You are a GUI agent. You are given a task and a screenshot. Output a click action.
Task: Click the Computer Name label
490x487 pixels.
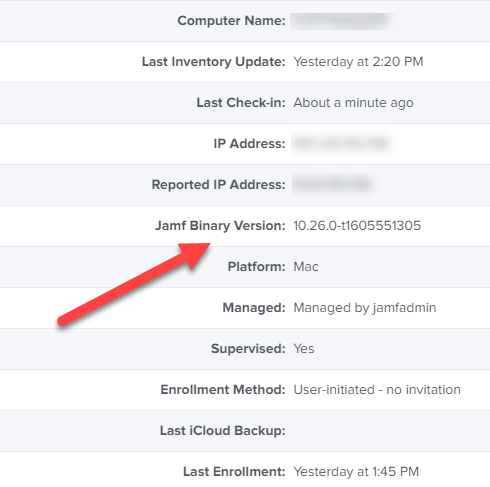click(231, 21)
